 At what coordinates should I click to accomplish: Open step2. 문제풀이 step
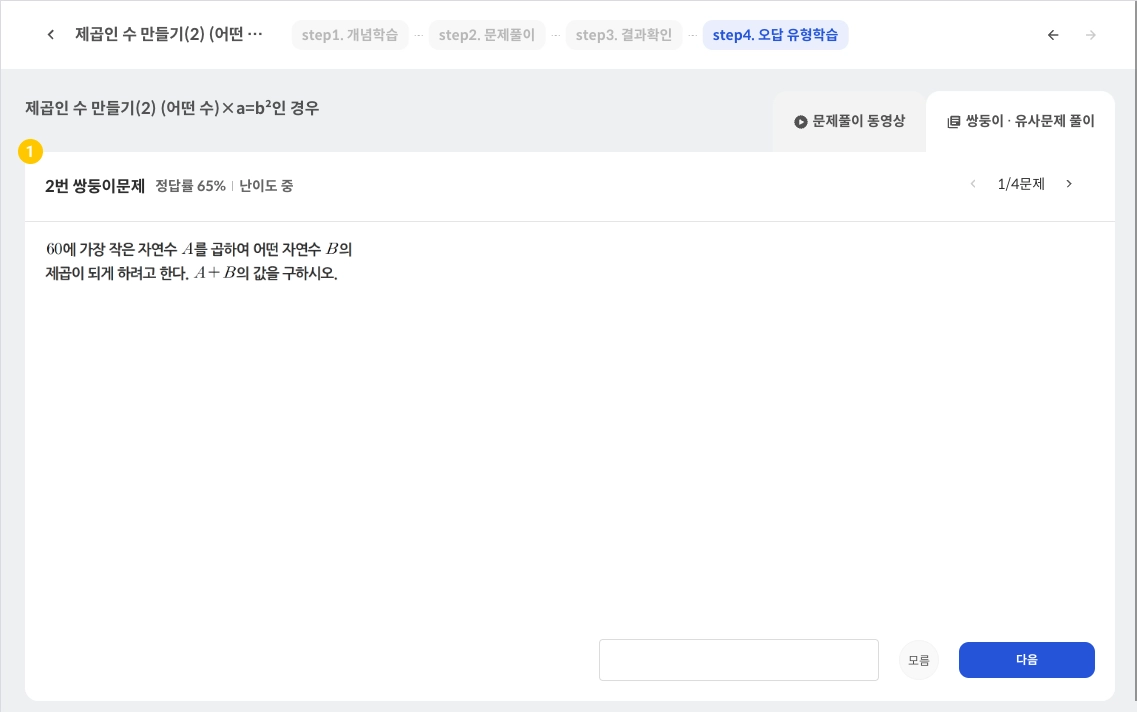tap(487, 35)
